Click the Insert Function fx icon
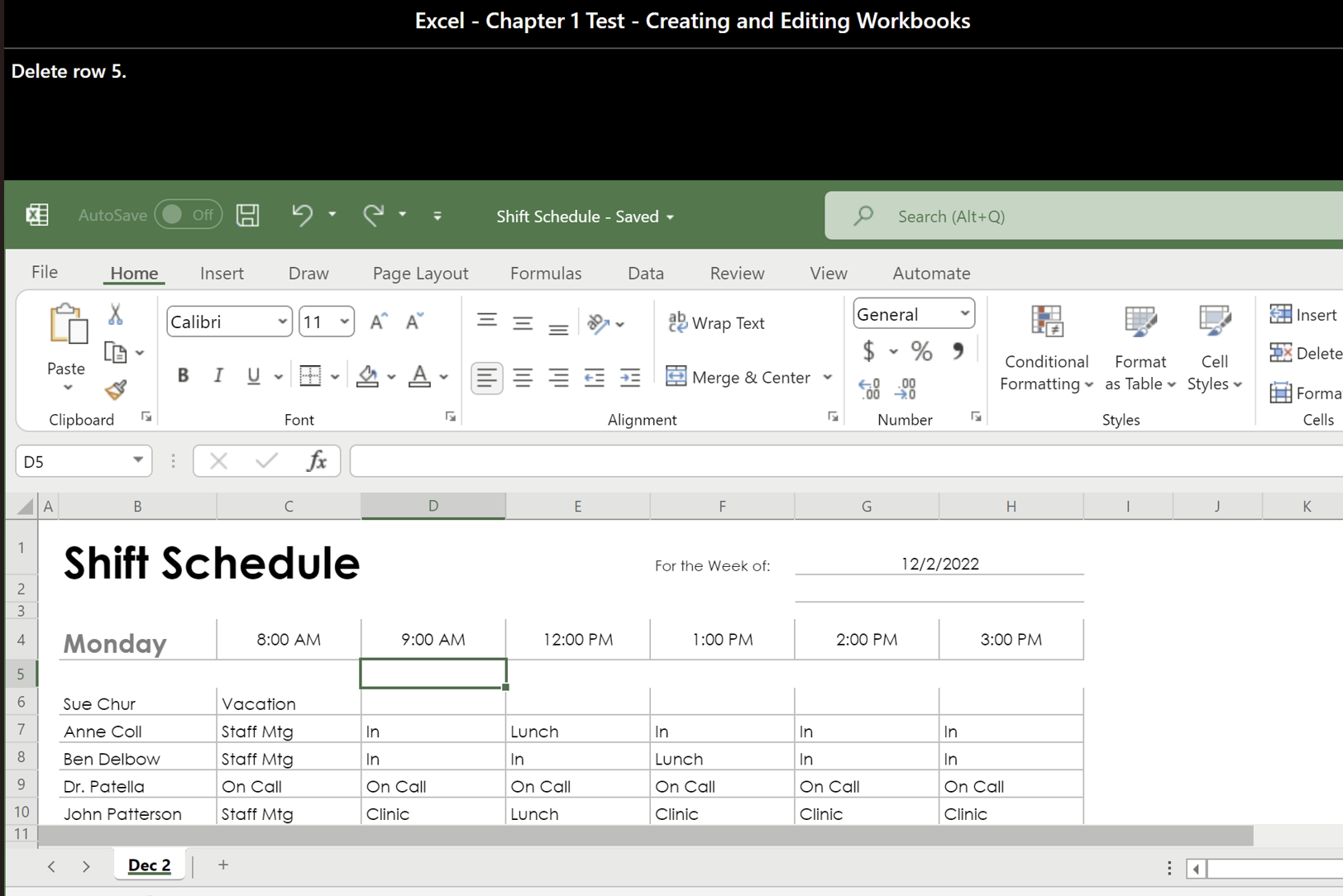Viewport: 1343px width, 896px height. point(317,460)
